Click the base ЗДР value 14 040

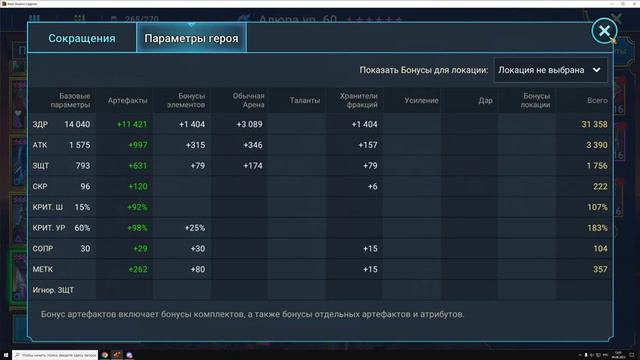coord(77,124)
